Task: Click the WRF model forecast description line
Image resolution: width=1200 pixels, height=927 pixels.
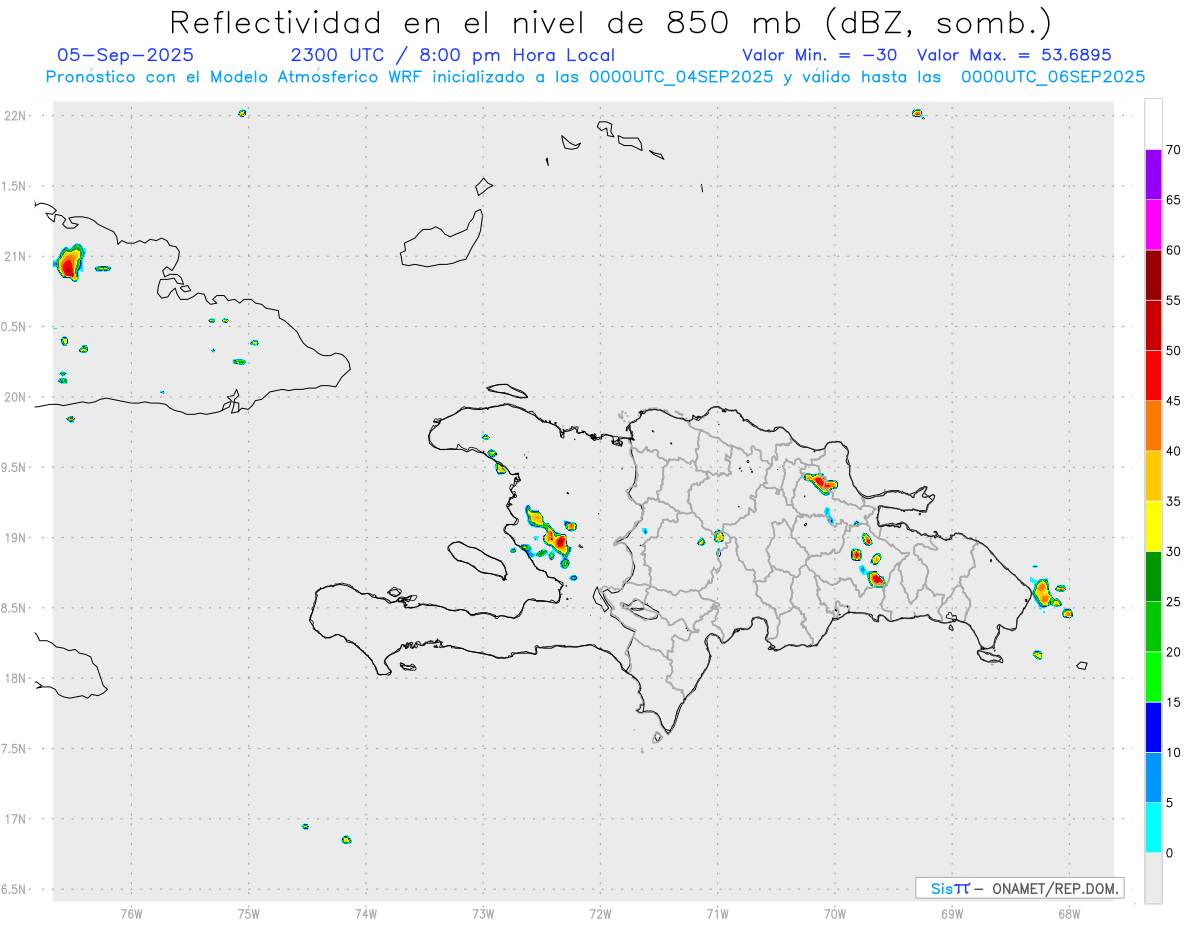Action: 595,77
